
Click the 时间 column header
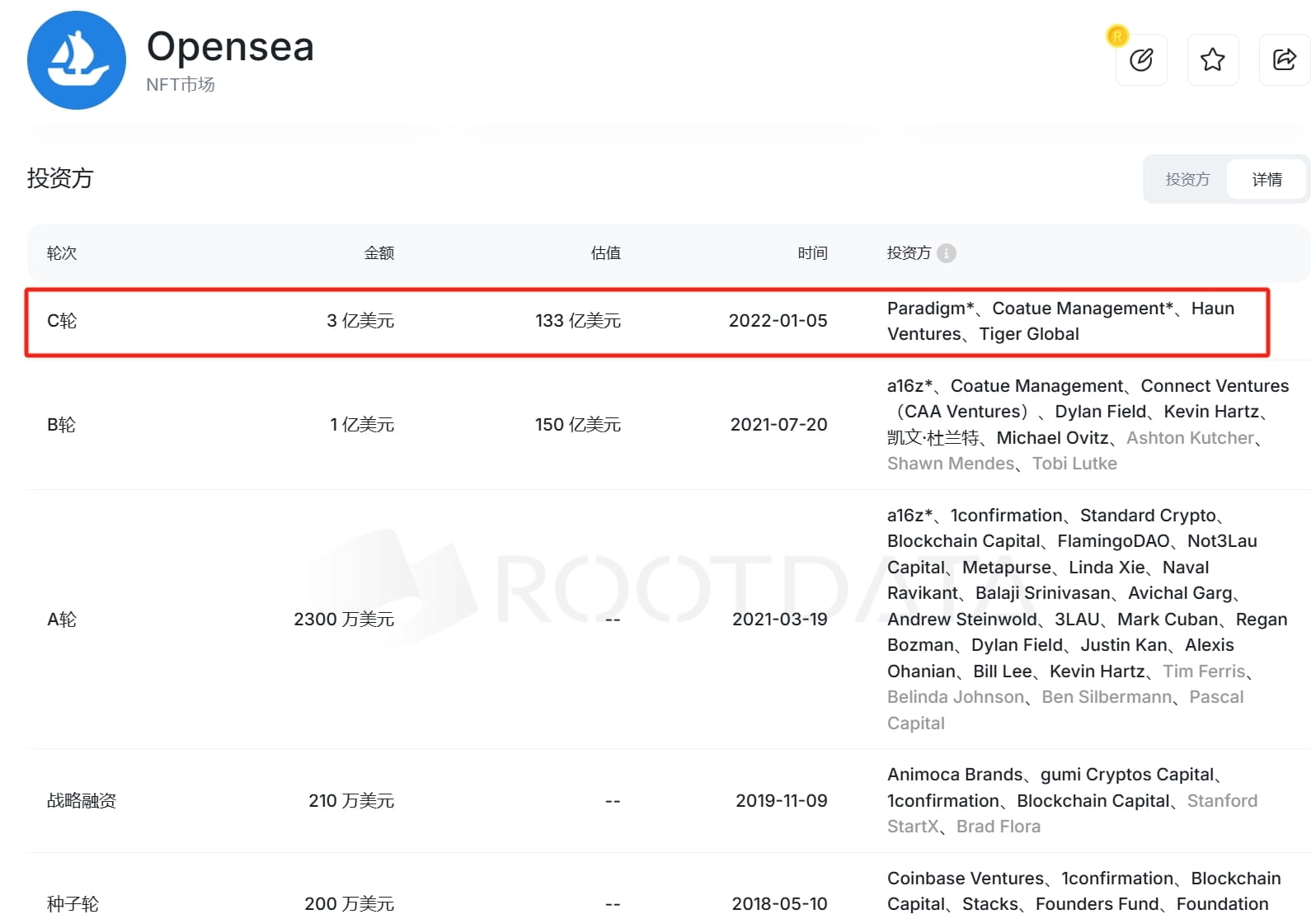click(812, 253)
